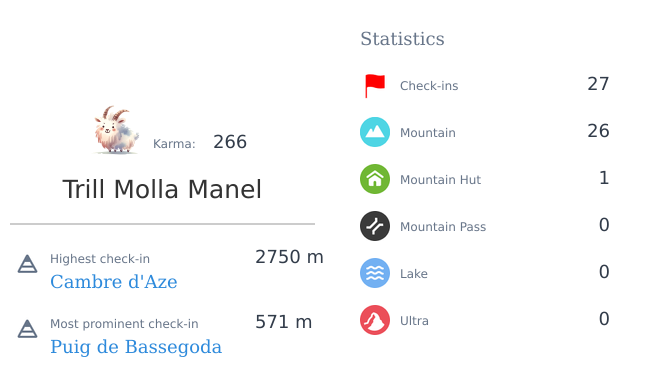Click the Most prominent check-in peak icon
This screenshot has height=385, width=650.
(x=27, y=329)
